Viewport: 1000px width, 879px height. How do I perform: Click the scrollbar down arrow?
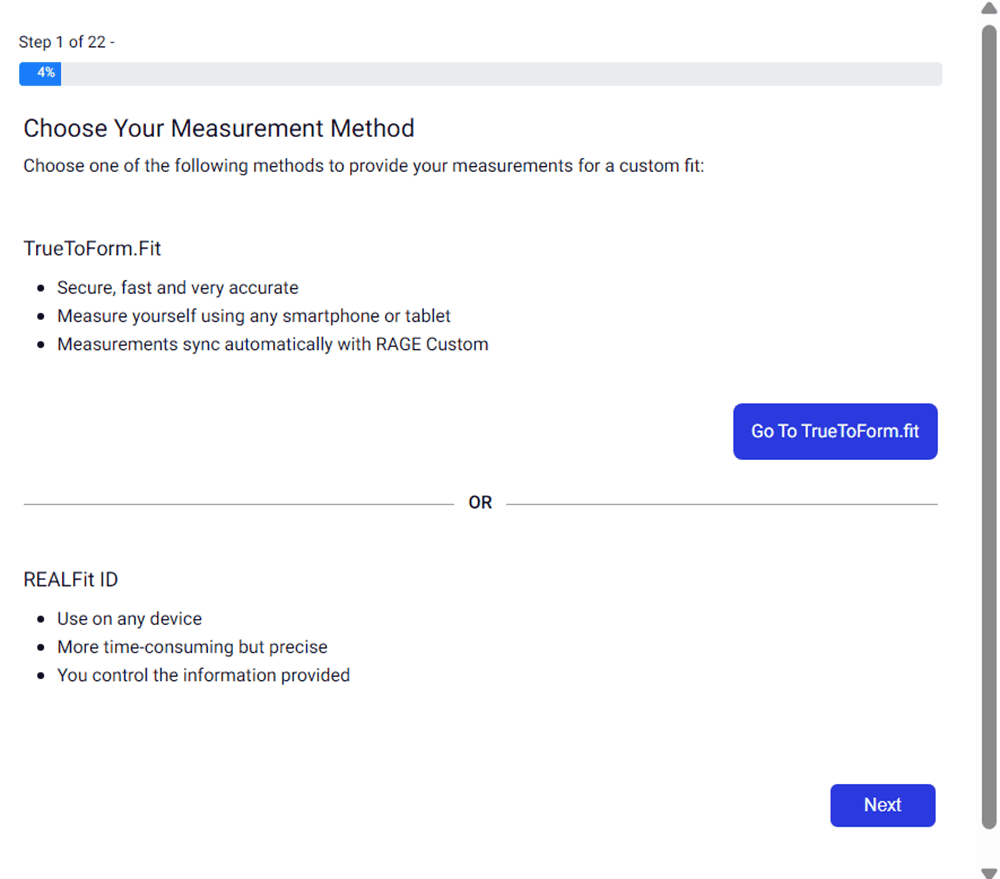coord(989,869)
